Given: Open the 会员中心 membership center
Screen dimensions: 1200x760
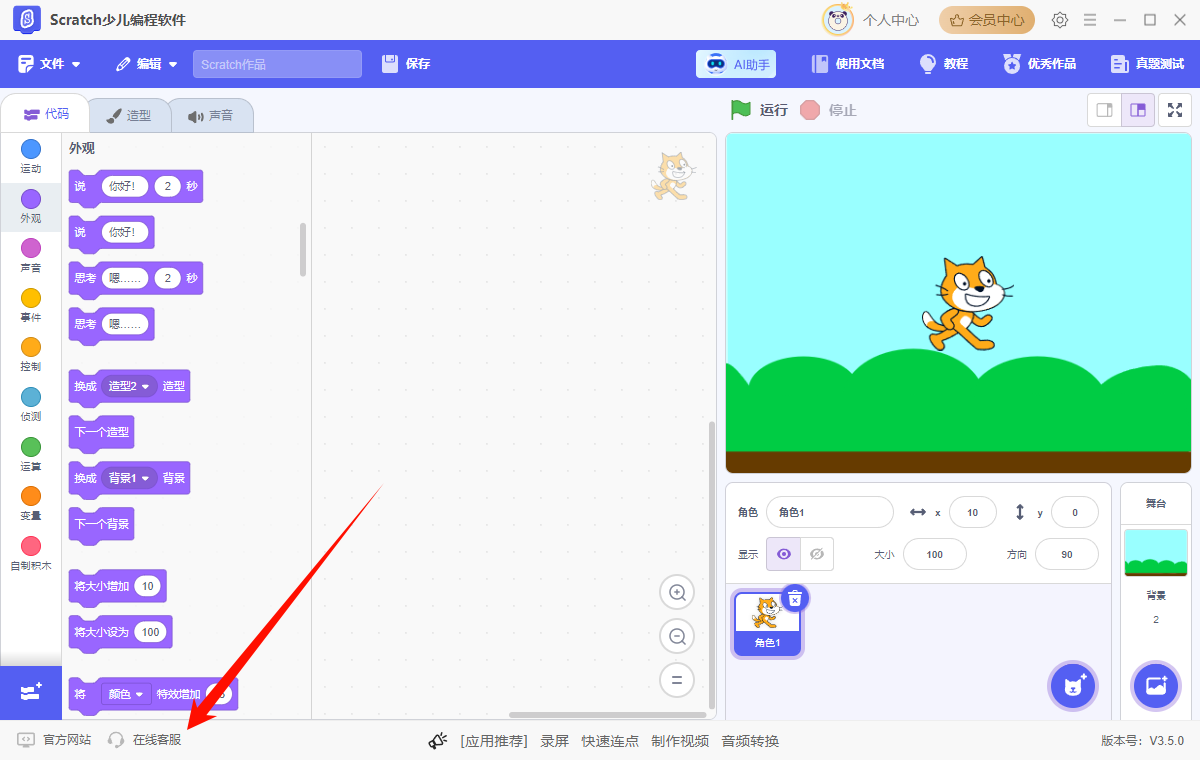Looking at the screenshot, I should 986,19.
